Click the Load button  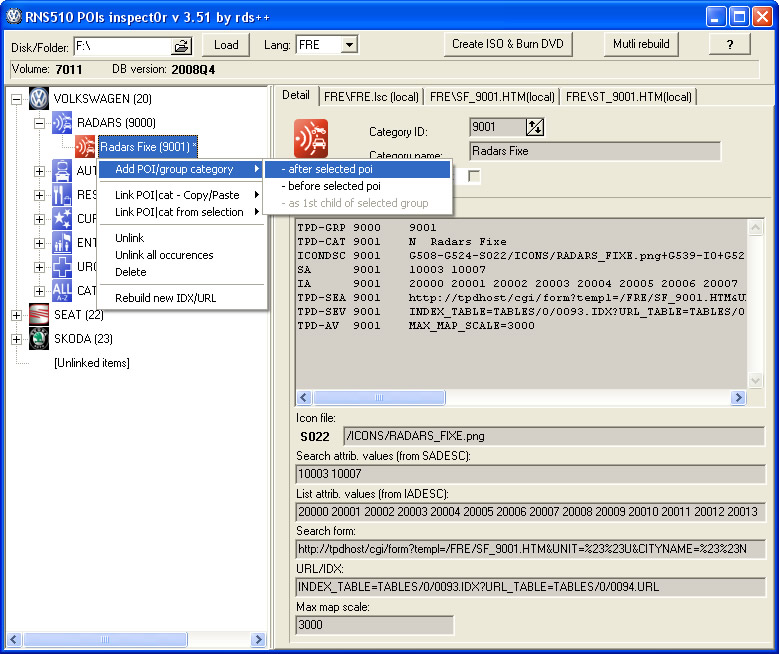point(226,44)
